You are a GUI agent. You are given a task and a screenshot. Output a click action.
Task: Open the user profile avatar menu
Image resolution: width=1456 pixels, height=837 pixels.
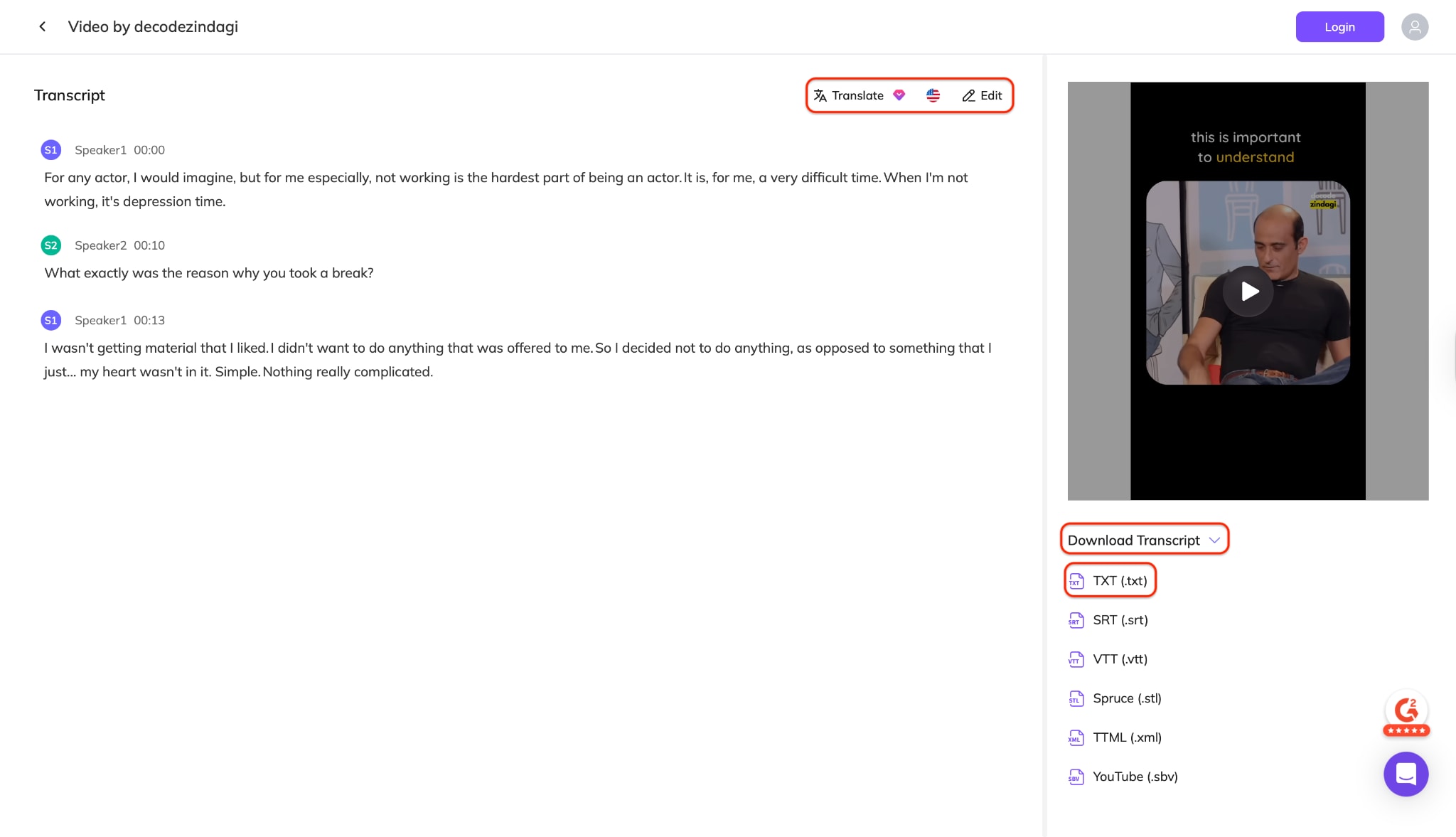(1415, 26)
